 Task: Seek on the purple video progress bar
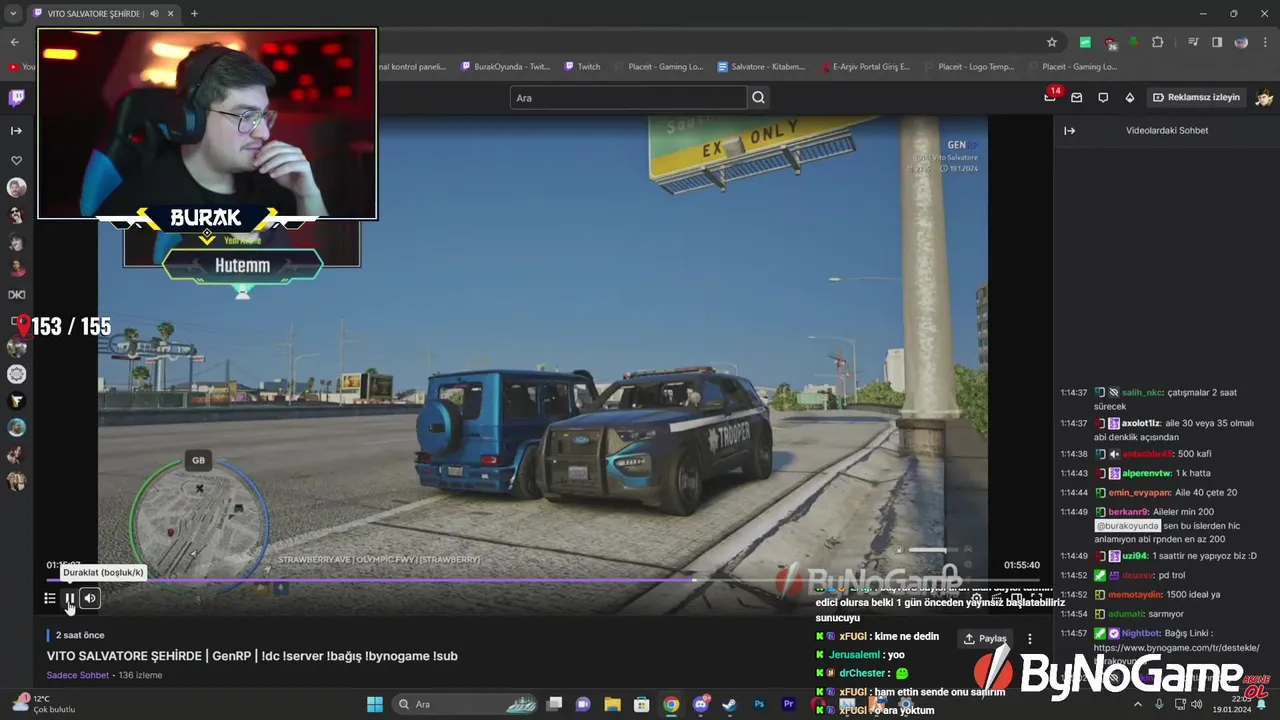pos(543,580)
